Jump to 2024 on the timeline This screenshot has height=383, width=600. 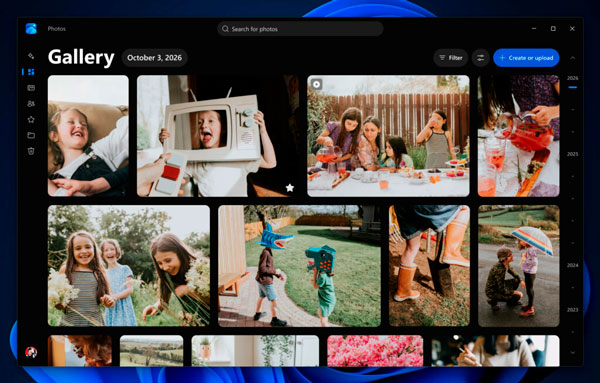[572, 265]
